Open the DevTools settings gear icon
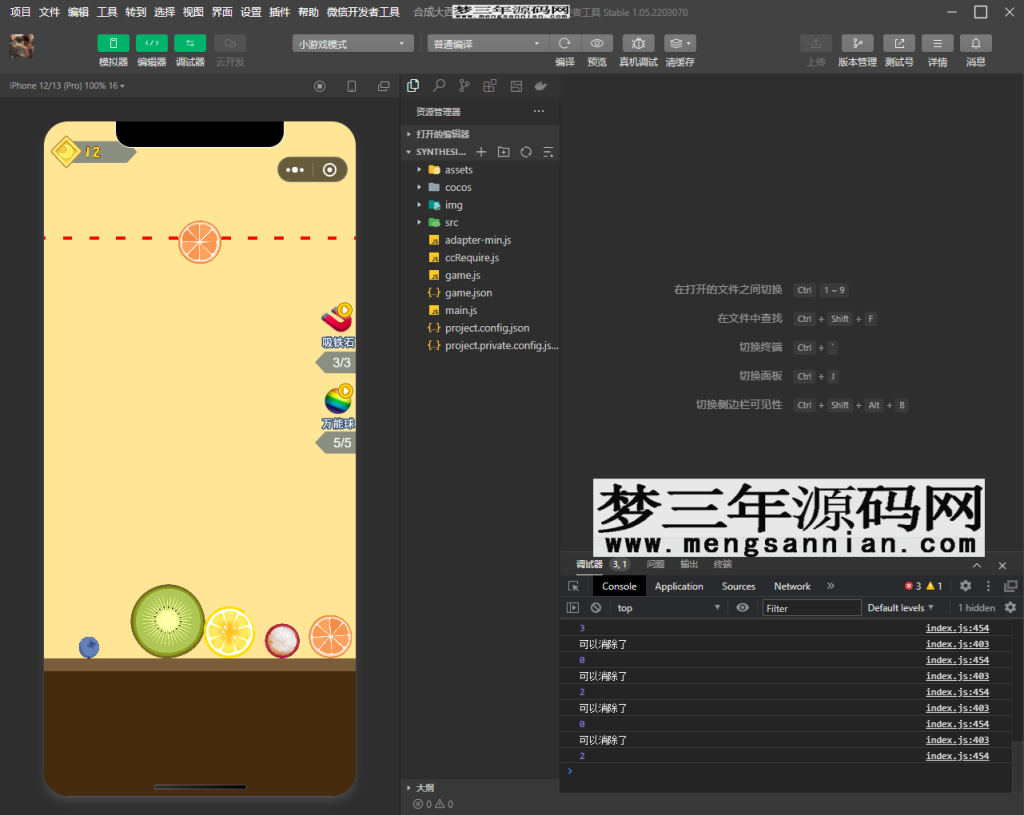This screenshot has width=1024, height=815. (965, 586)
